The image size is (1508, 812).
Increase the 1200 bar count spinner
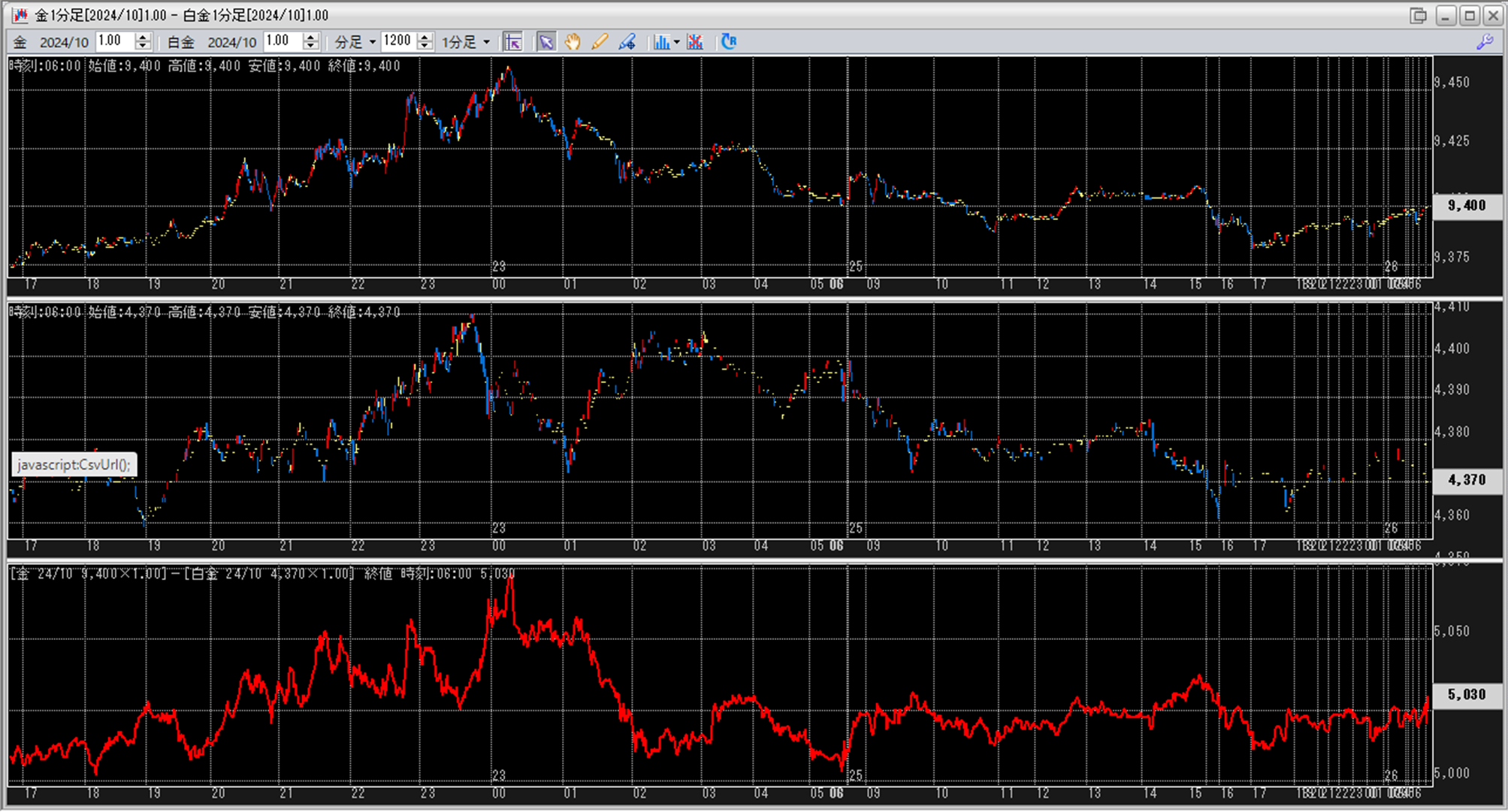[x=425, y=37]
